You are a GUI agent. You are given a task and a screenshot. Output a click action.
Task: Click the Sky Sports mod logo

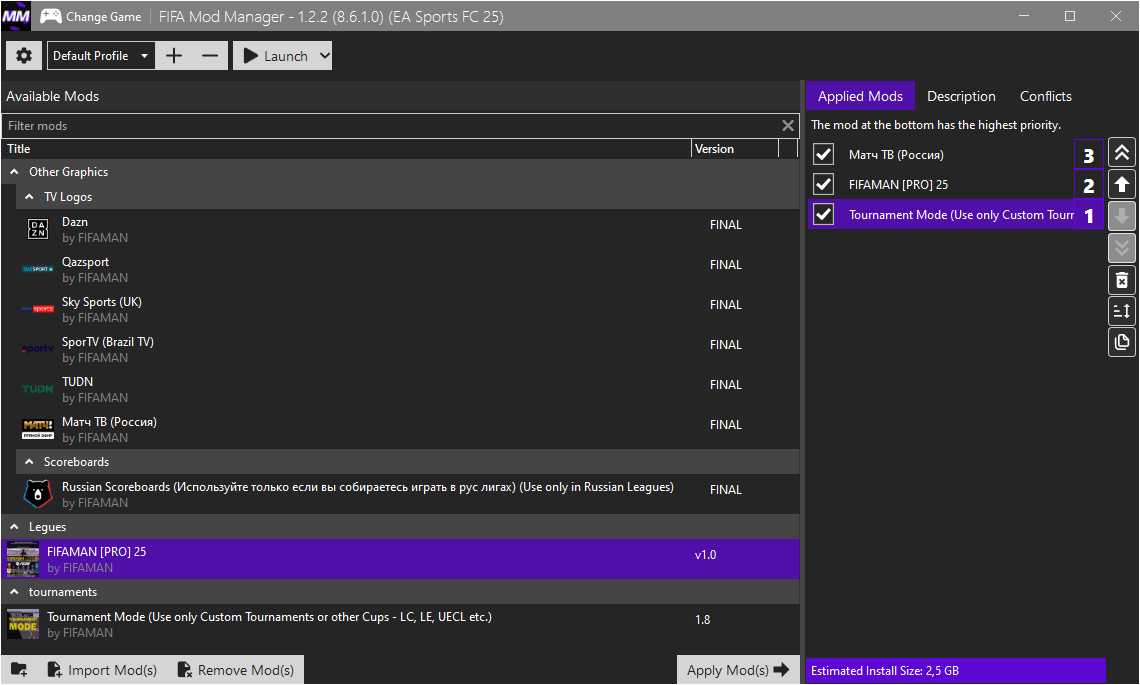38,309
